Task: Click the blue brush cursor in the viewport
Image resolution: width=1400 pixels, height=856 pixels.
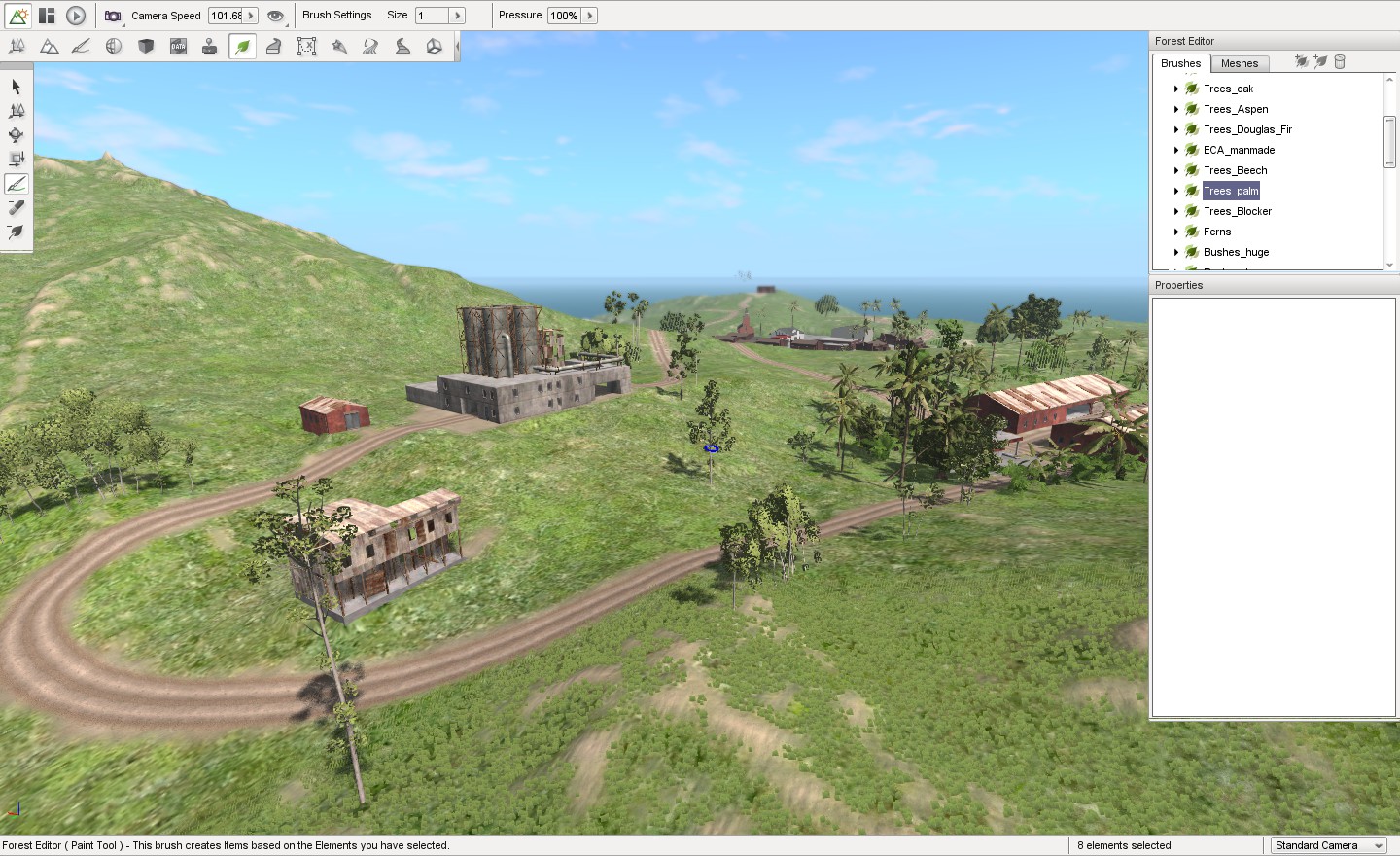Action: pos(712,448)
